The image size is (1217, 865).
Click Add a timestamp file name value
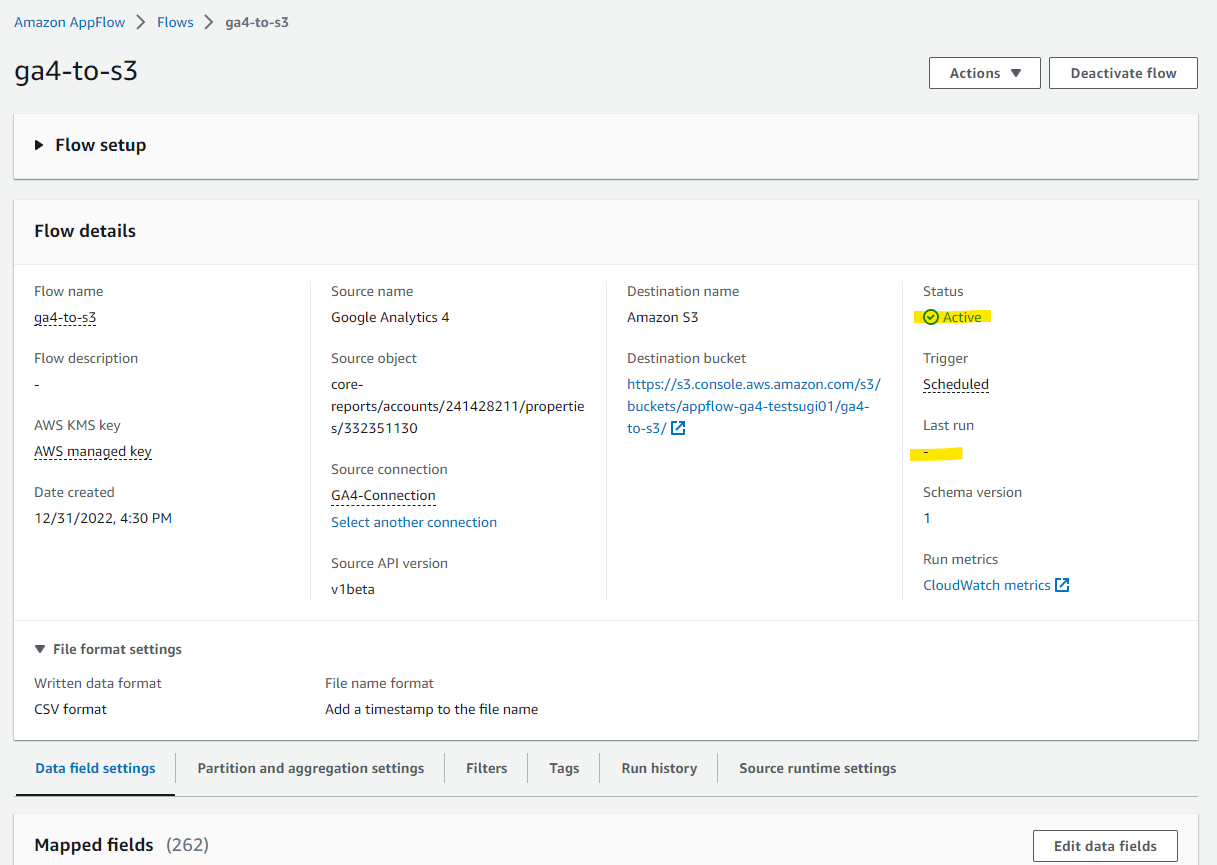(x=432, y=709)
